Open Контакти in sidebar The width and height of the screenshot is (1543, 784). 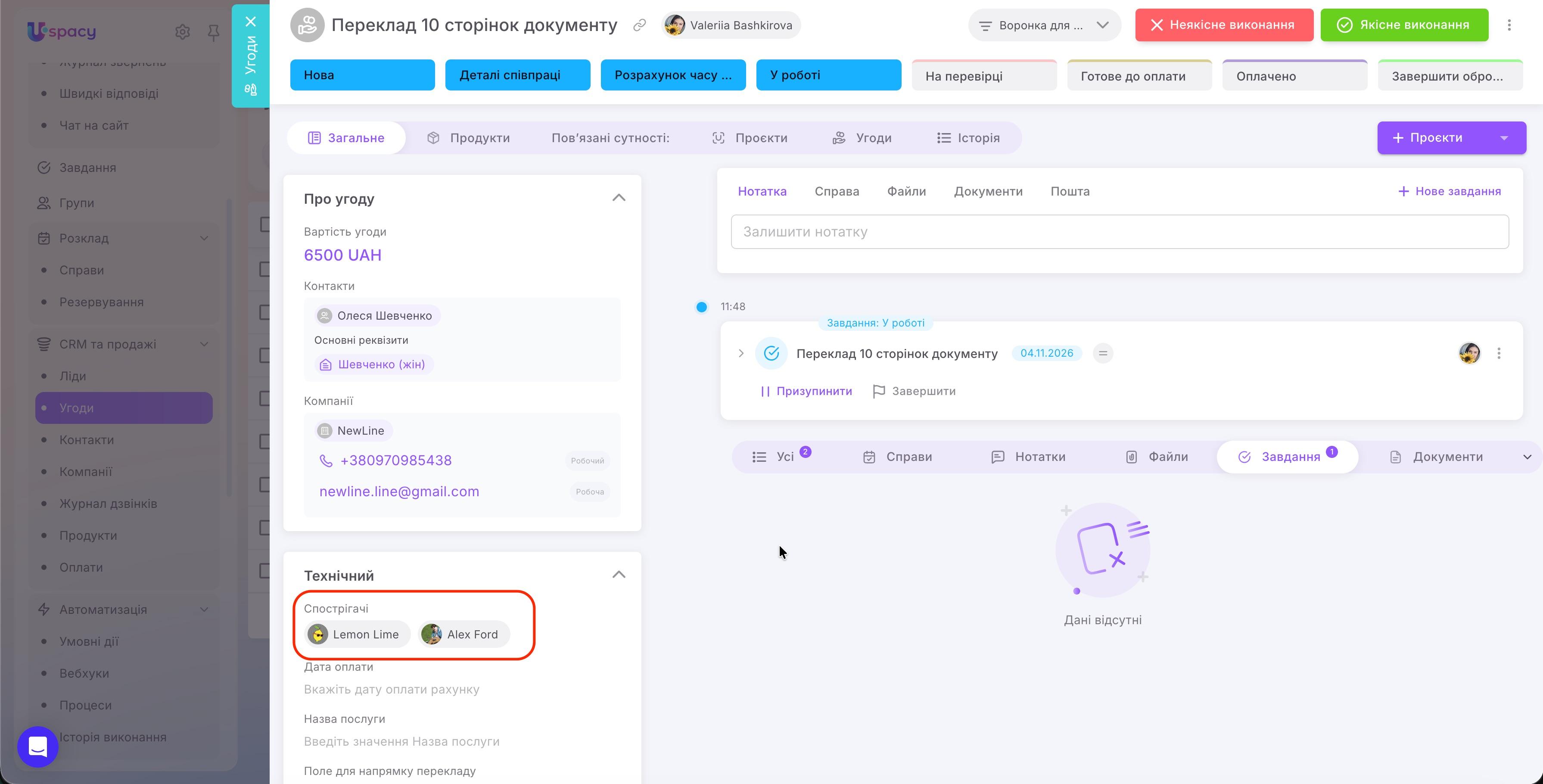pos(86,440)
